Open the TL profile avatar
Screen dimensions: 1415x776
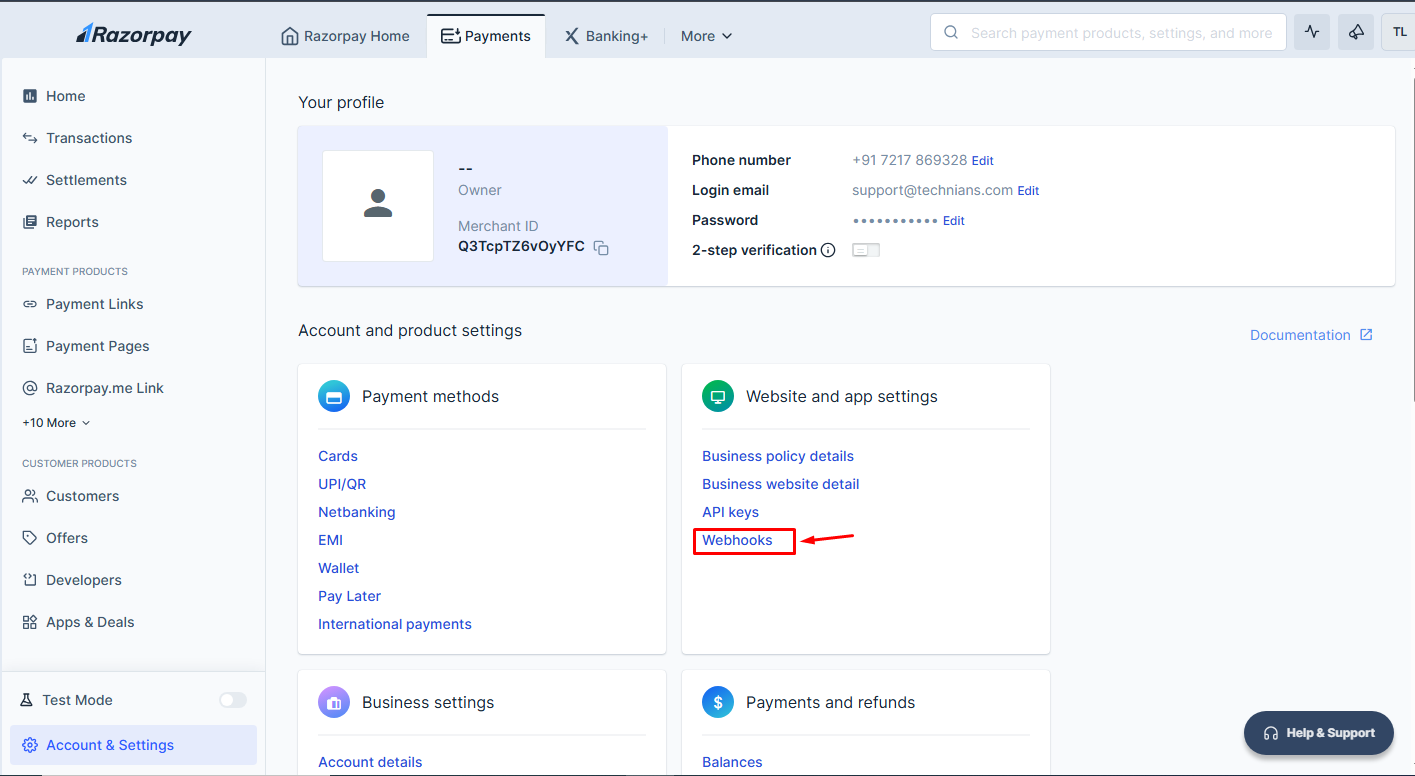[1399, 33]
